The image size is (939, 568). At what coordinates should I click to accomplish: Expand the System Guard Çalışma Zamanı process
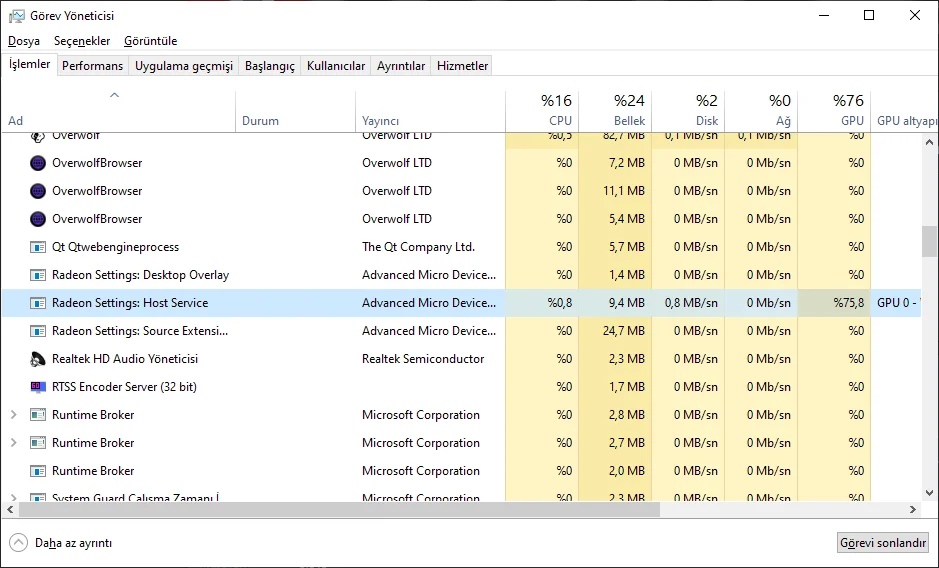13,497
